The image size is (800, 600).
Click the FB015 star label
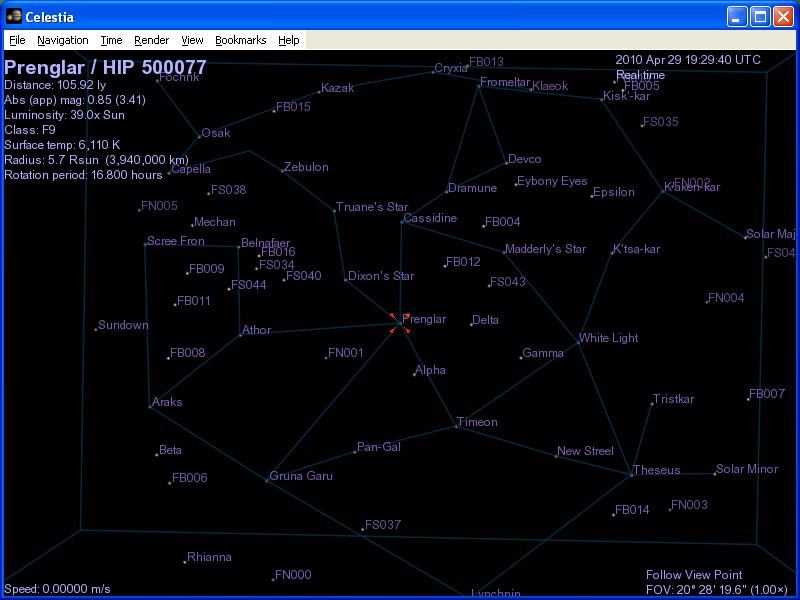pyautogui.click(x=293, y=107)
